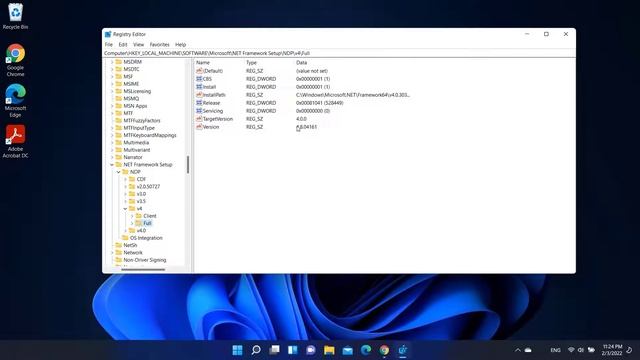Select the CBS DWORD value icon
640x360 pixels.
click(x=199, y=79)
